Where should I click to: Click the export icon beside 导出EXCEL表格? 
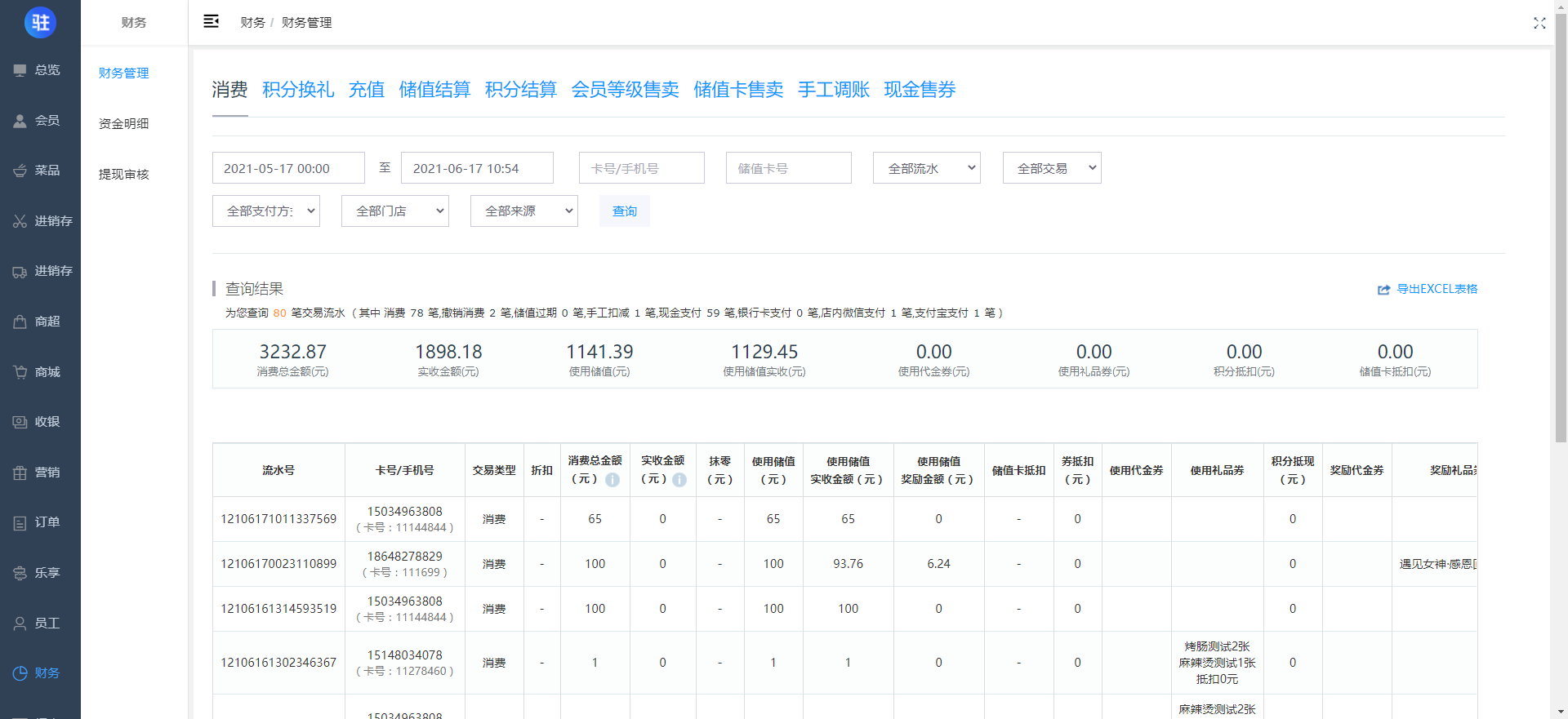point(1383,290)
